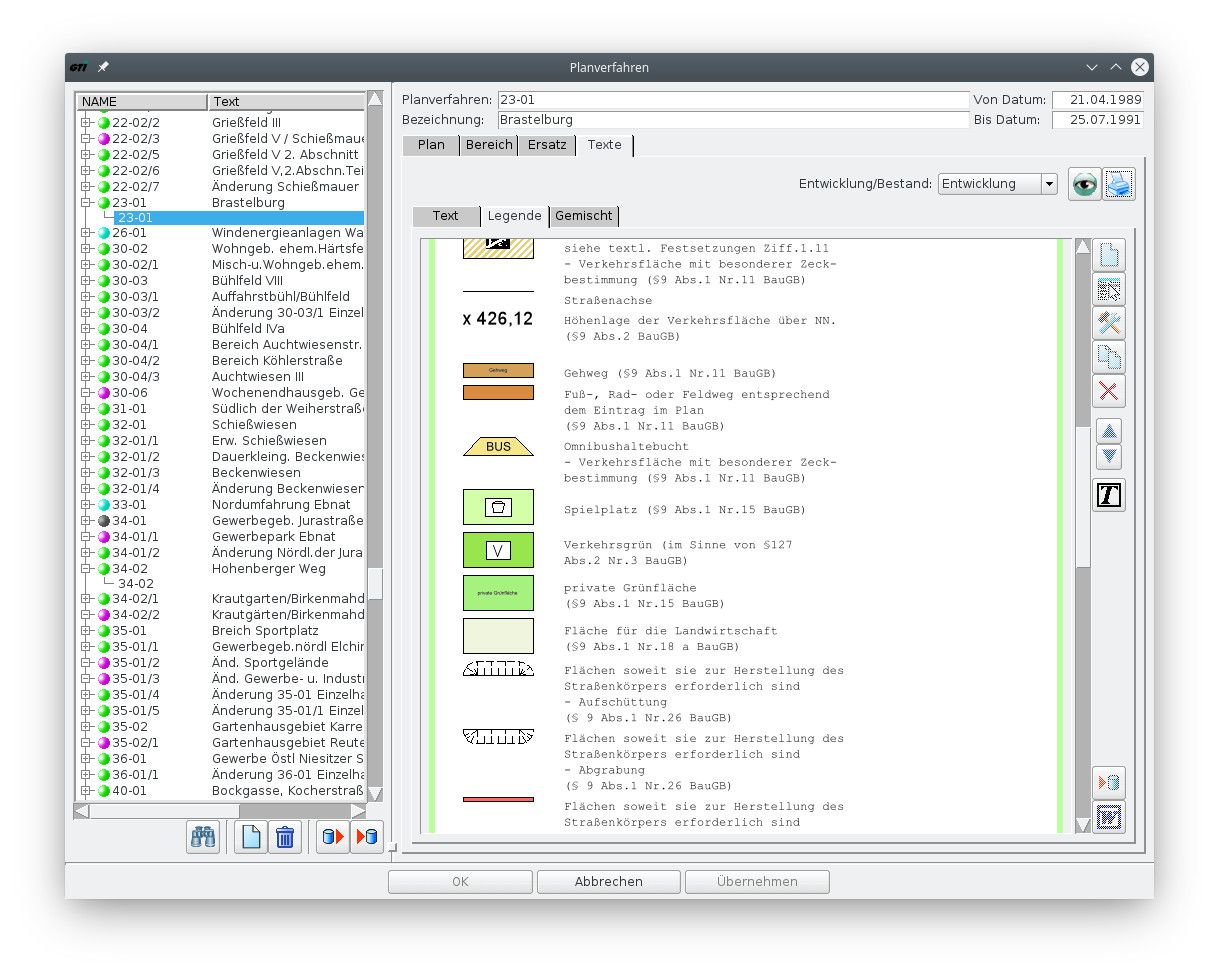This screenshot has width=1219, height=976.
Task: Toggle the eye visibility button
Action: coord(1084,184)
